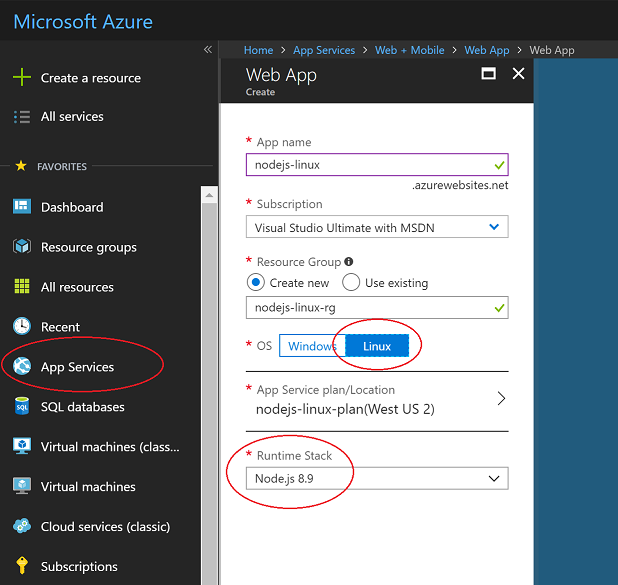Screen dimensions: 618x585
Task: Select the Create new radio button
Action: coord(255,283)
